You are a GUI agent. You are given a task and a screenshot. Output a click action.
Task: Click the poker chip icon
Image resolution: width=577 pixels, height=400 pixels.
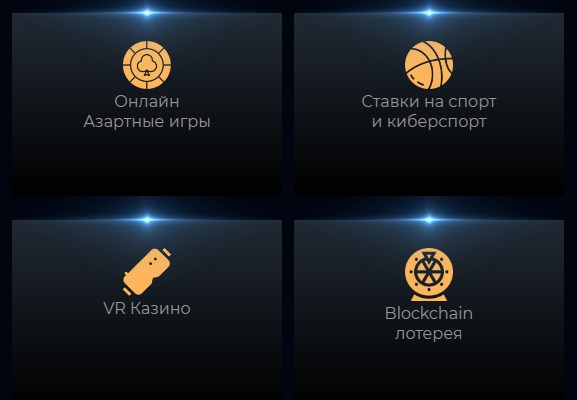point(147,65)
